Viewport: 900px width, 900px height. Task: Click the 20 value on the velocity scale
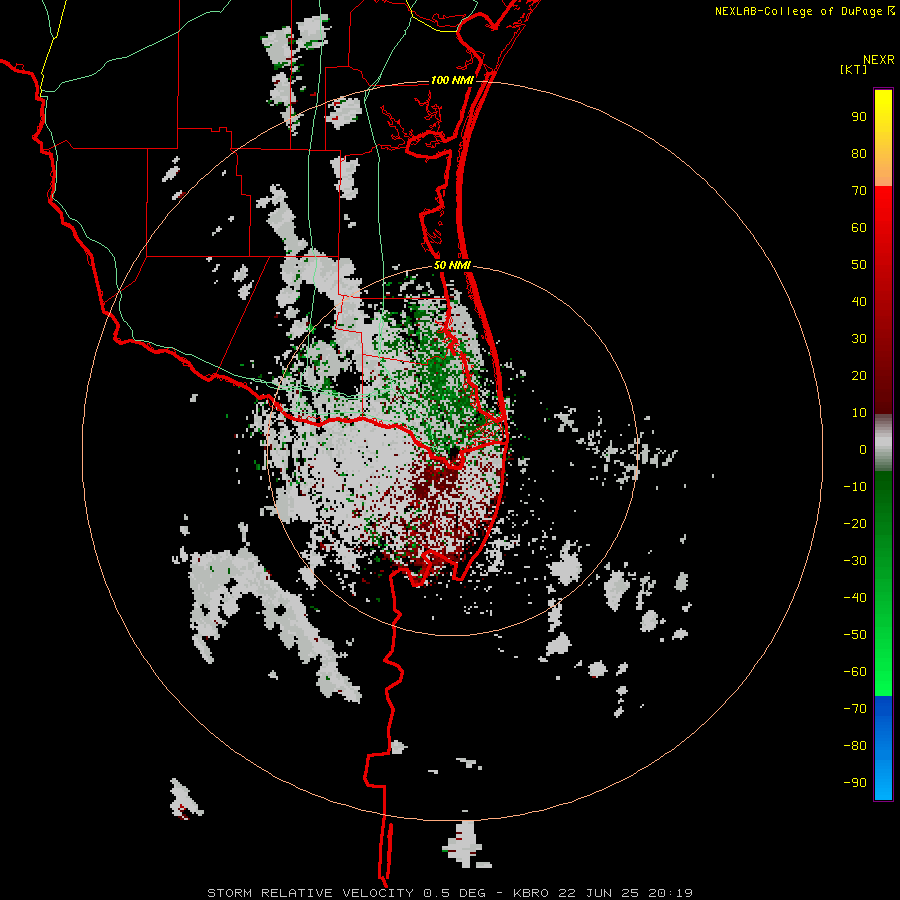point(859,376)
